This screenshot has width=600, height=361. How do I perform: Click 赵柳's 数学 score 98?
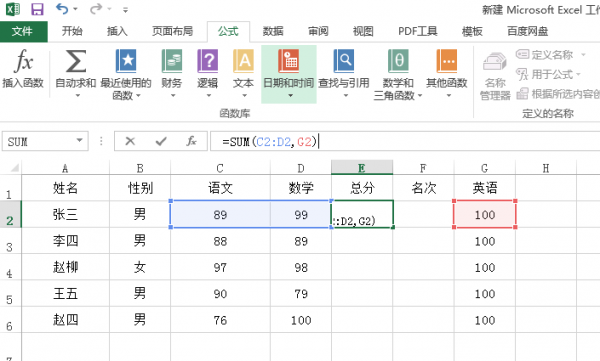[x=301, y=267]
